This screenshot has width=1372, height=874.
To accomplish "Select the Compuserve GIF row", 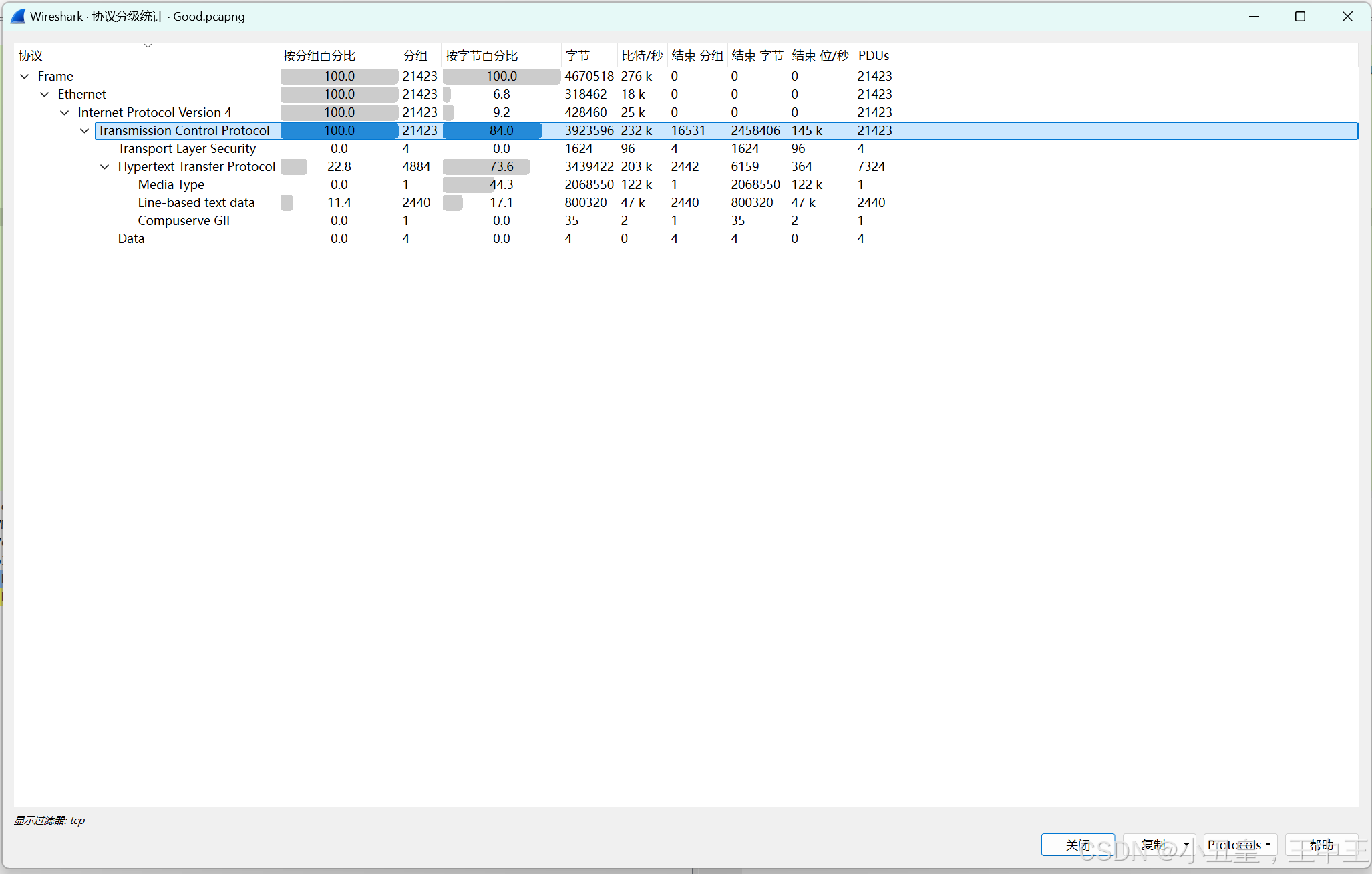I will pos(686,221).
